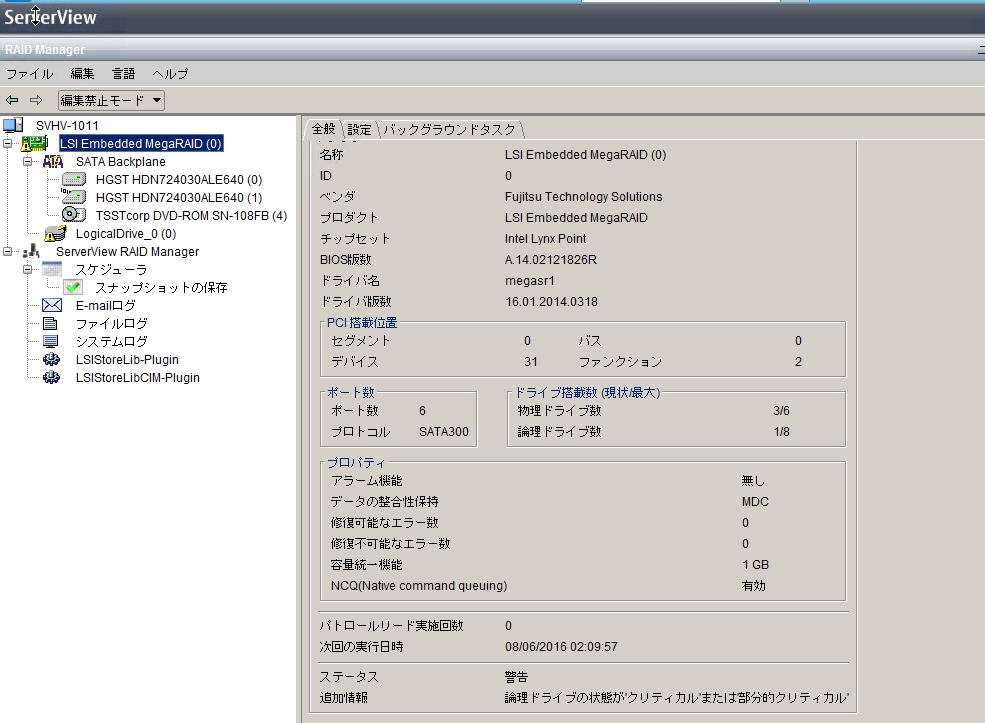Click the data consistency value MDC
This screenshot has height=723, width=985.
(x=755, y=502)
